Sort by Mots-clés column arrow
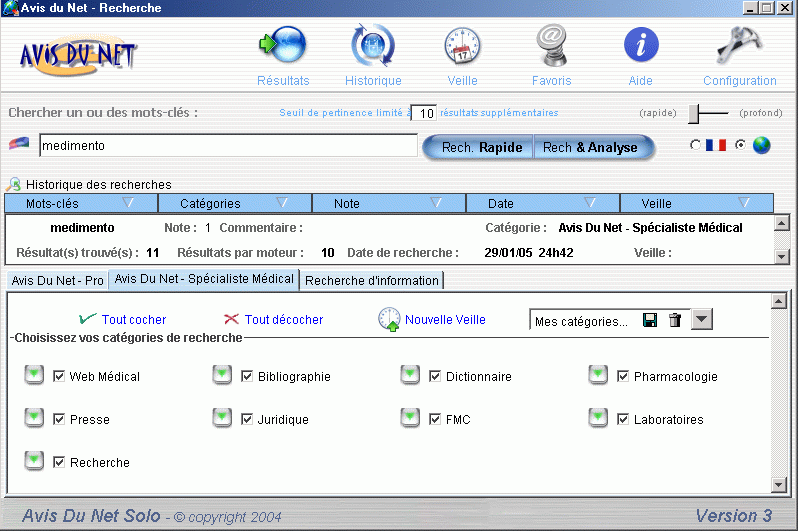 128,203
